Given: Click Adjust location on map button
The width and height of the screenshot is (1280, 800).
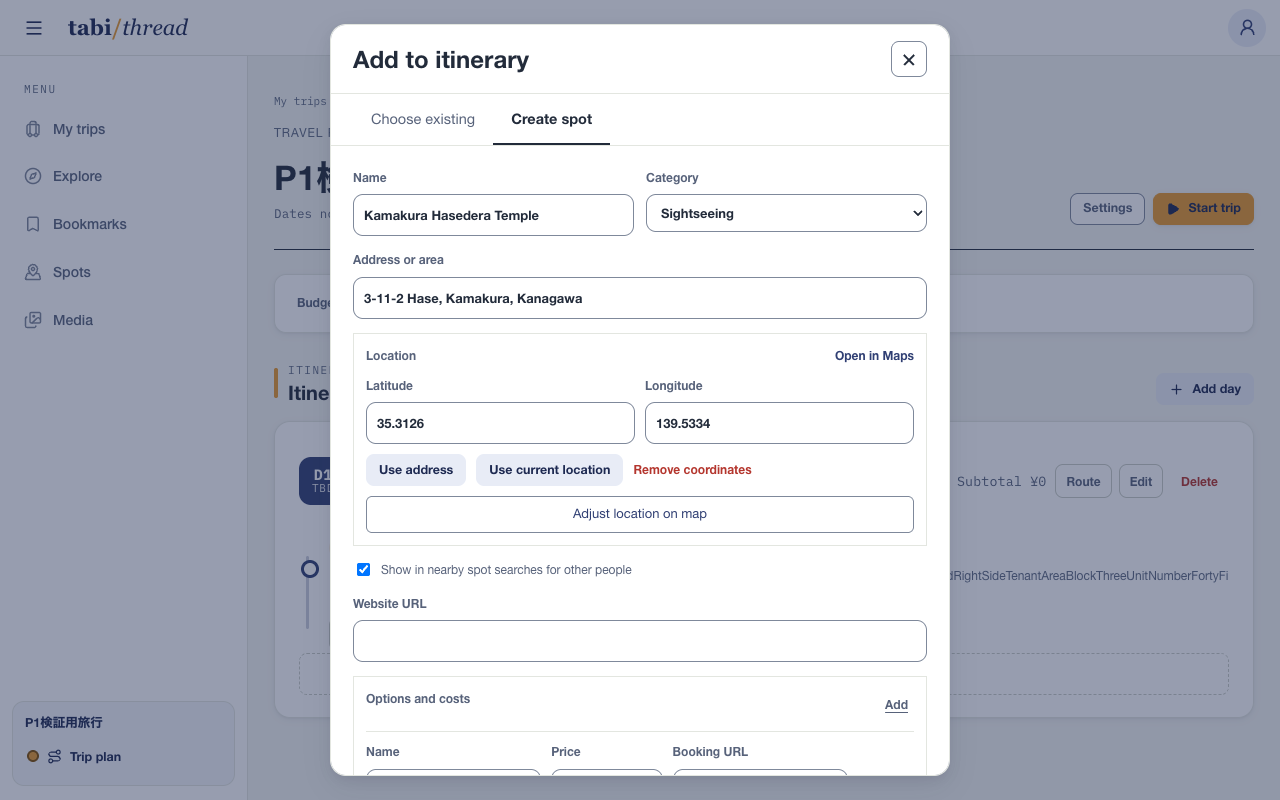Looking at the screenshot, I should 640,514.
